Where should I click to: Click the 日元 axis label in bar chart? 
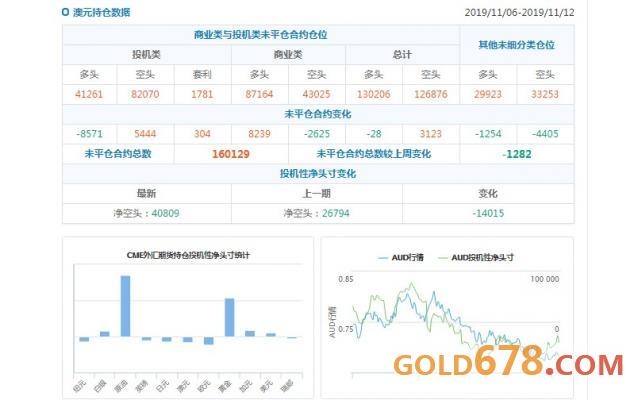pyautogui.click(x=163, y=385)
